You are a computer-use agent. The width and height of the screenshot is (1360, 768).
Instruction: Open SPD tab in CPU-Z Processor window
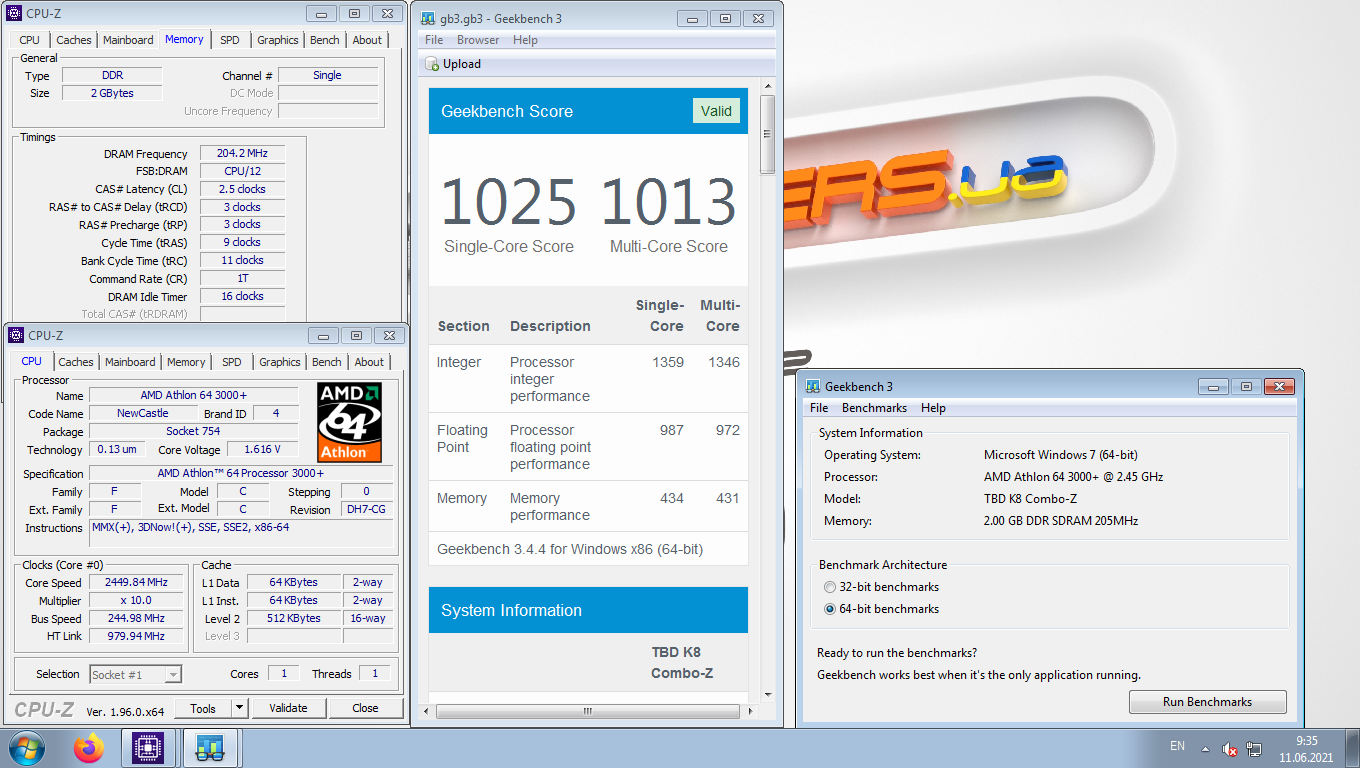pyautogui.click(x=232, y=362)
